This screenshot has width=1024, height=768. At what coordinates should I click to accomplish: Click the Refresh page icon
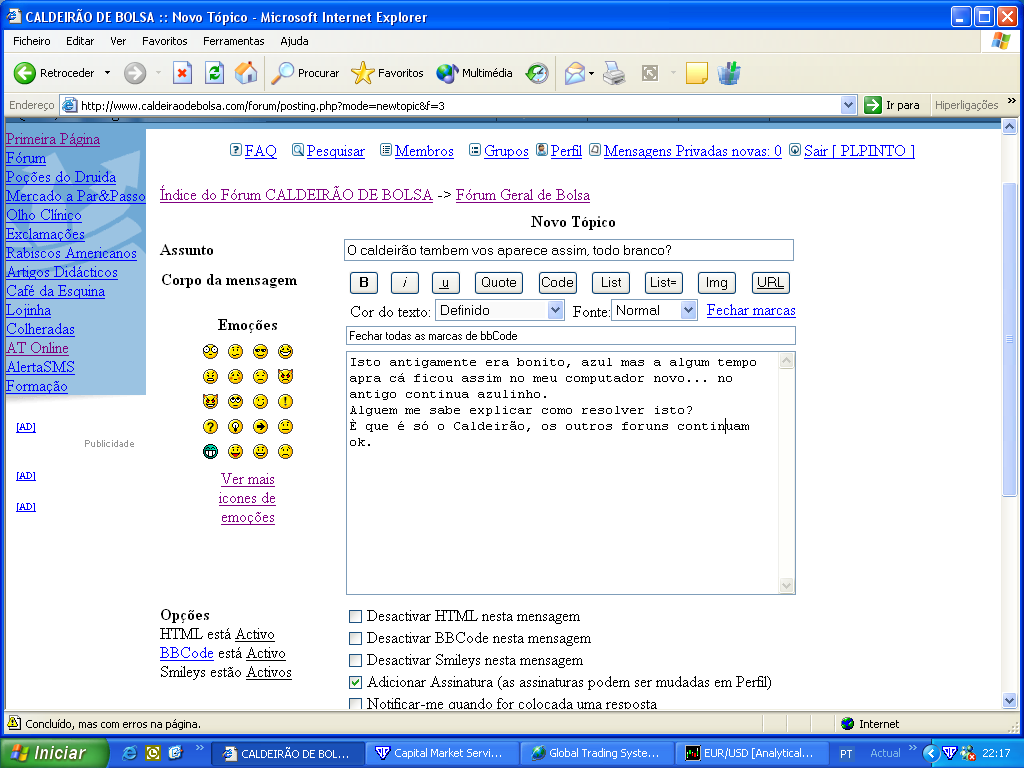214,73
